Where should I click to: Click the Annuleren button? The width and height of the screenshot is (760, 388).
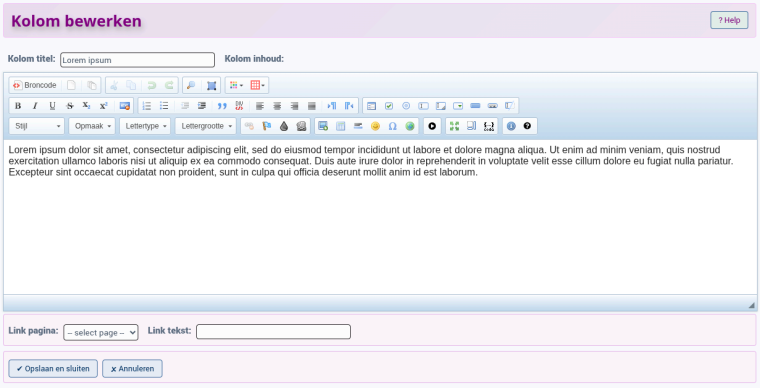[x=132, y=369]
